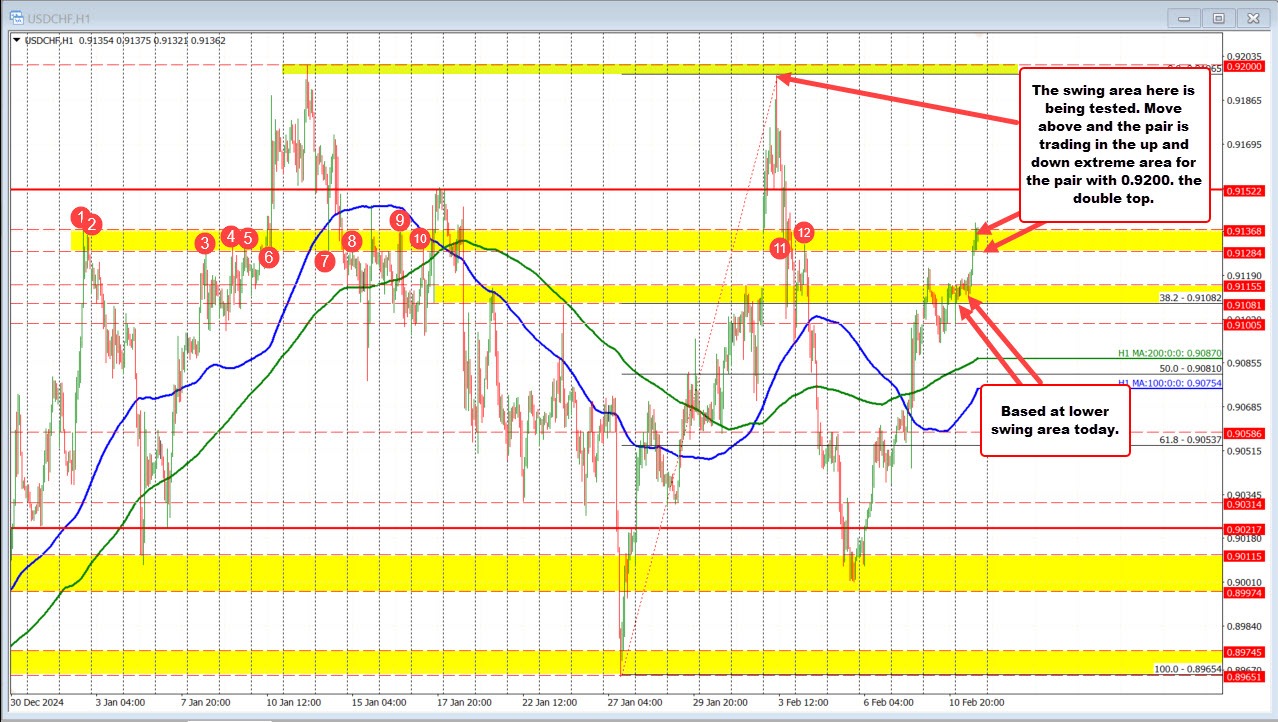Click red circle marker number 7

click(324, 261)
